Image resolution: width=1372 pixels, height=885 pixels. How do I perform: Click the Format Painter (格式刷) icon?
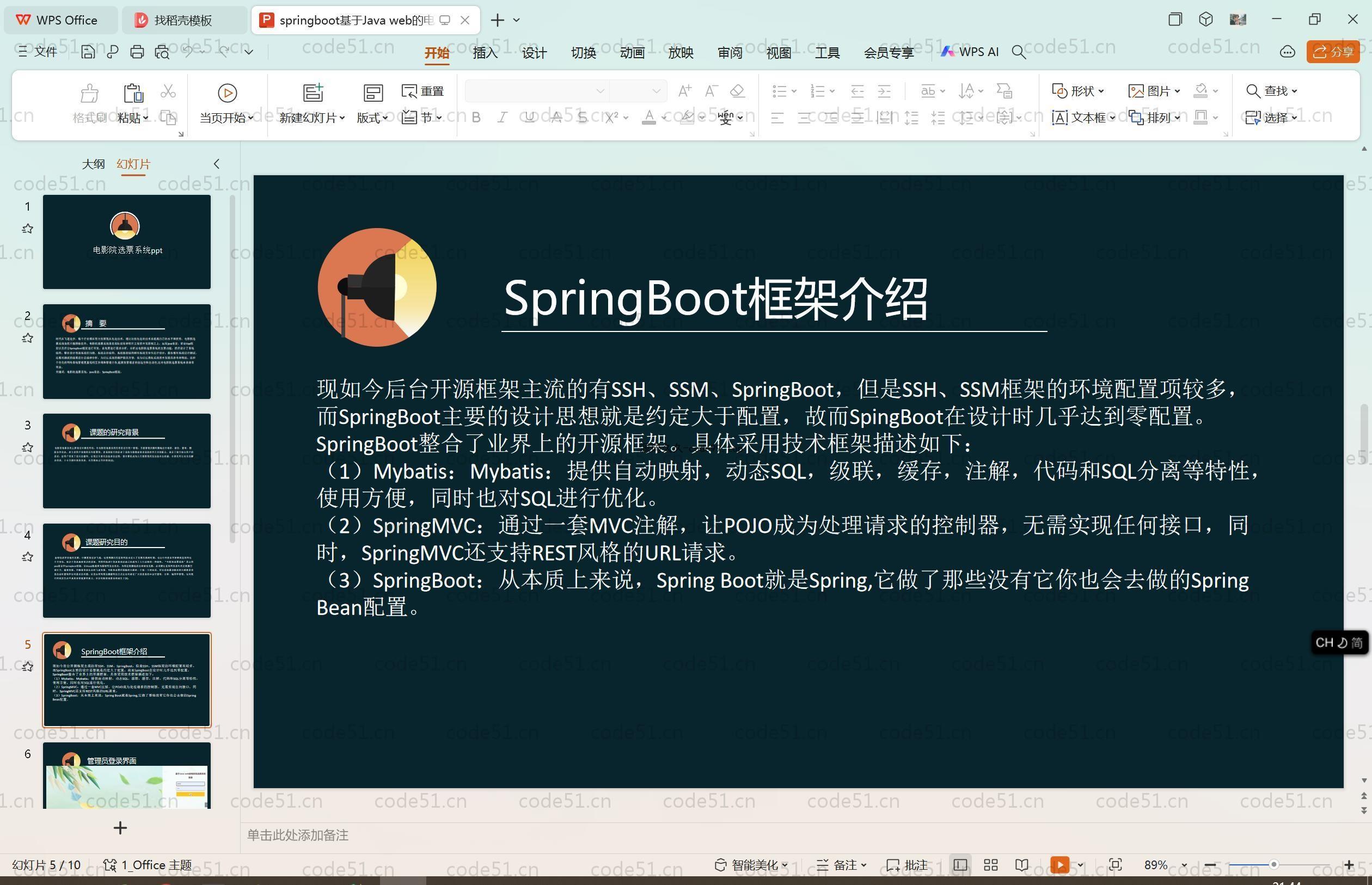click(90, 93)
